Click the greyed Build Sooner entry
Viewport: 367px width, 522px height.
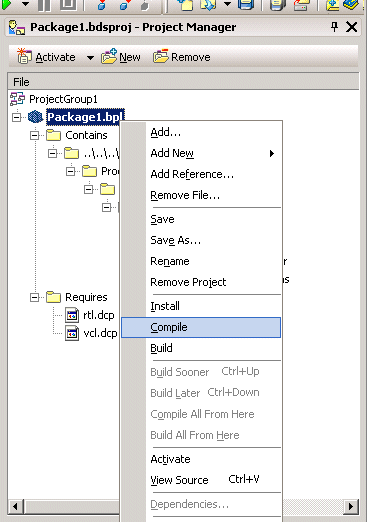click(201, 372)
